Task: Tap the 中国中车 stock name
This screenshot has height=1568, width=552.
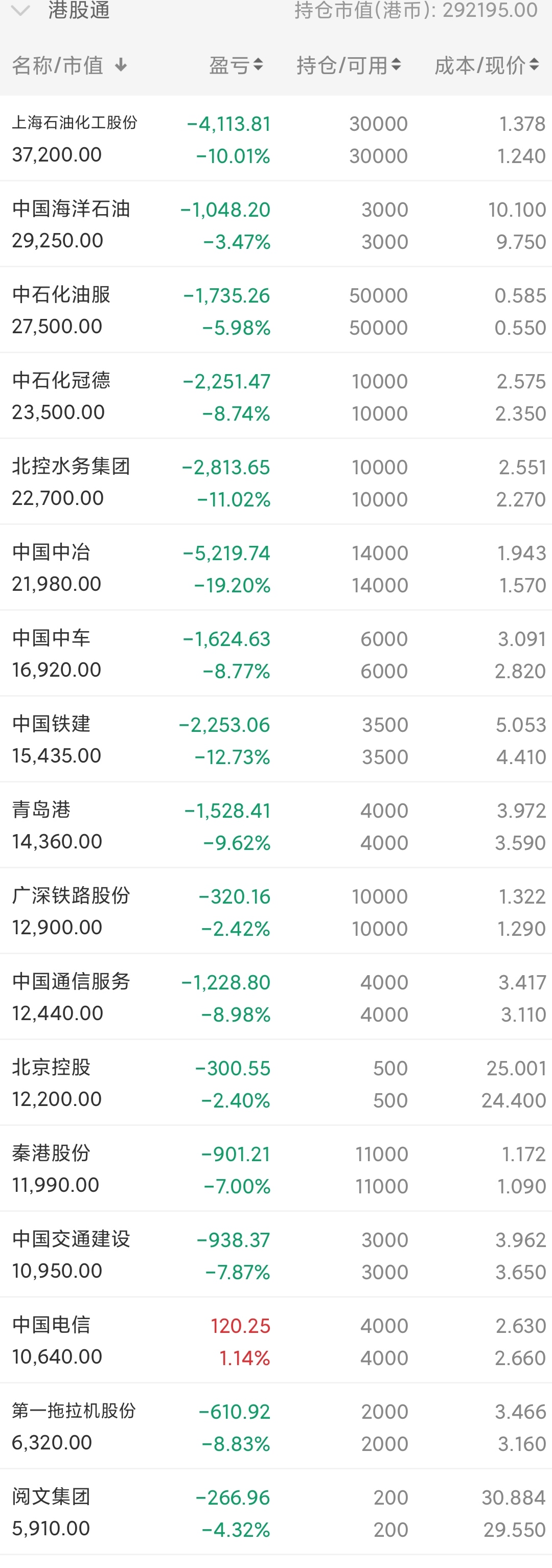Action: pyautogui.click(x=52, y=638)
